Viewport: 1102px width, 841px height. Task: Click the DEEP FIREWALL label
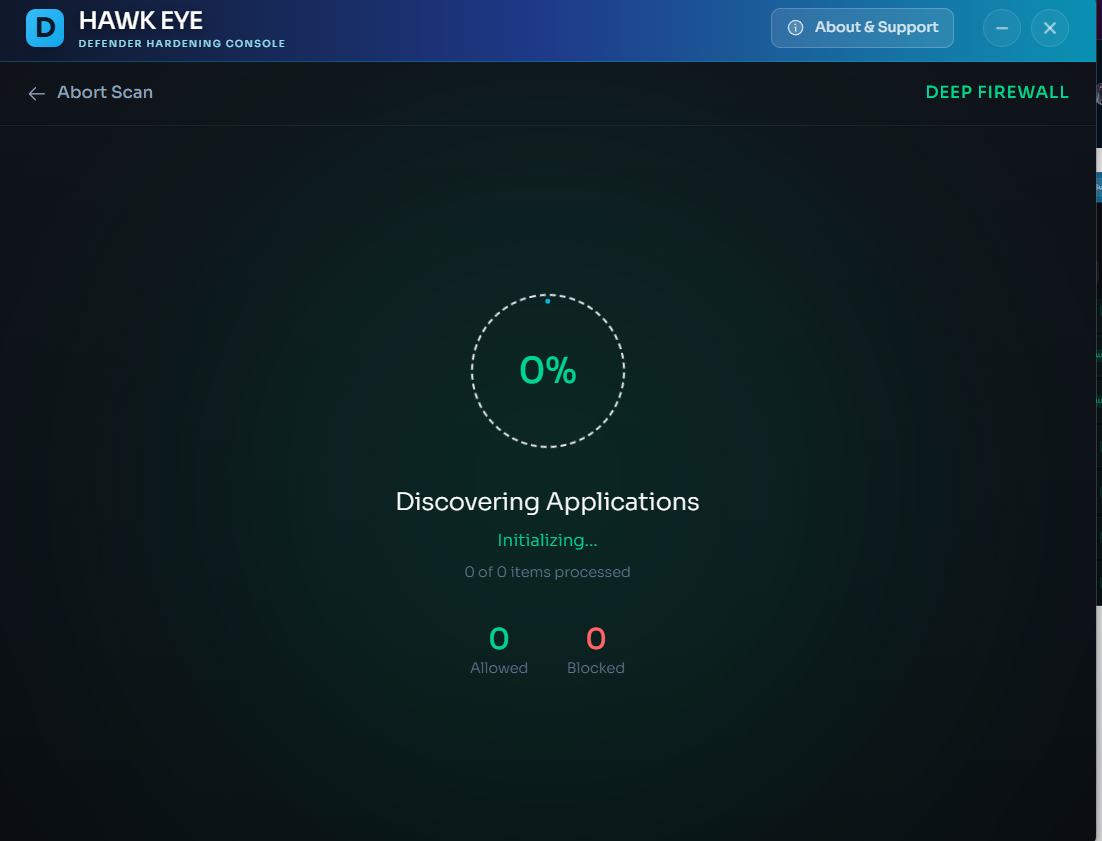click(x=997, y=92)
